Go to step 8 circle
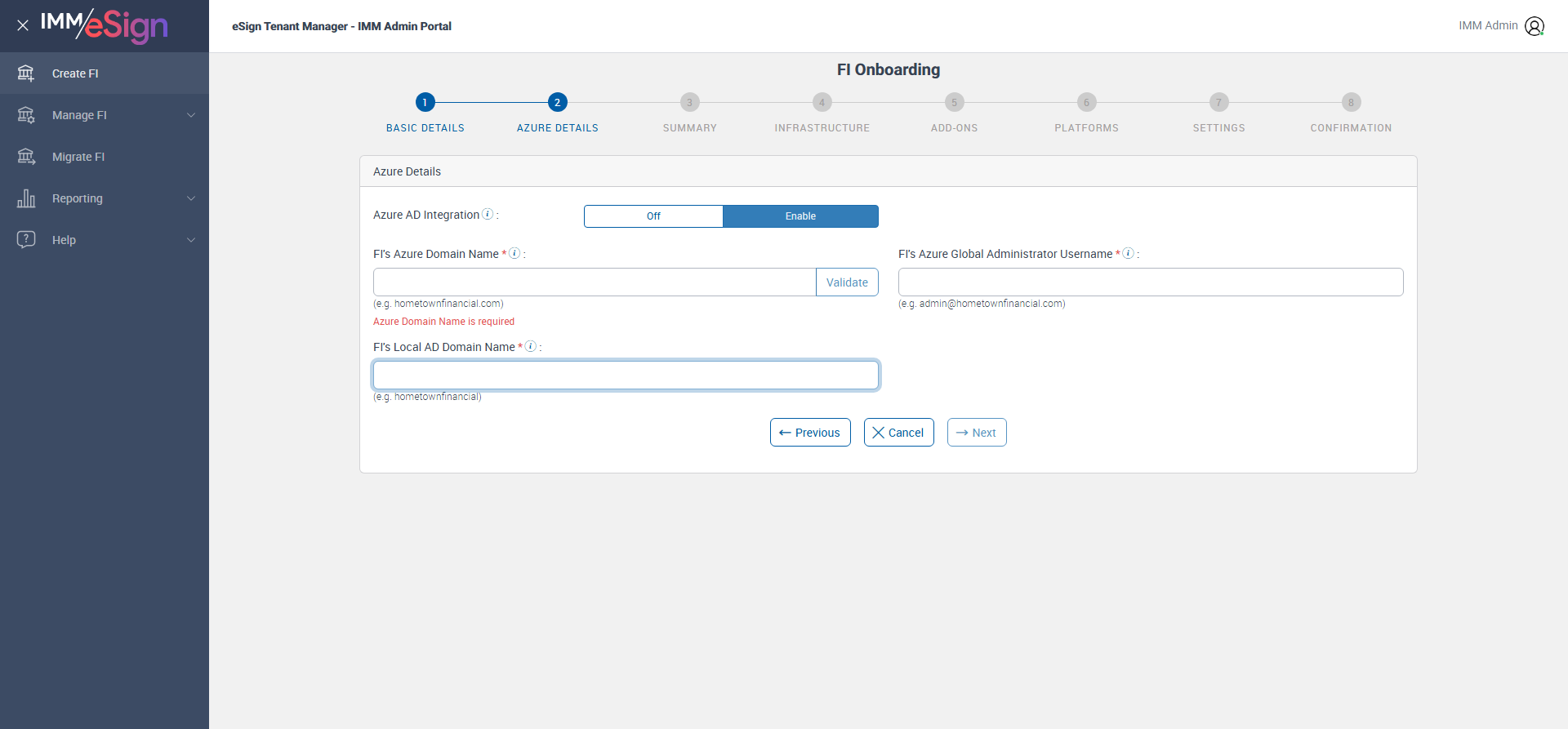The height and width of the screenshot is (729, 1568). [x=1351, y=102]
